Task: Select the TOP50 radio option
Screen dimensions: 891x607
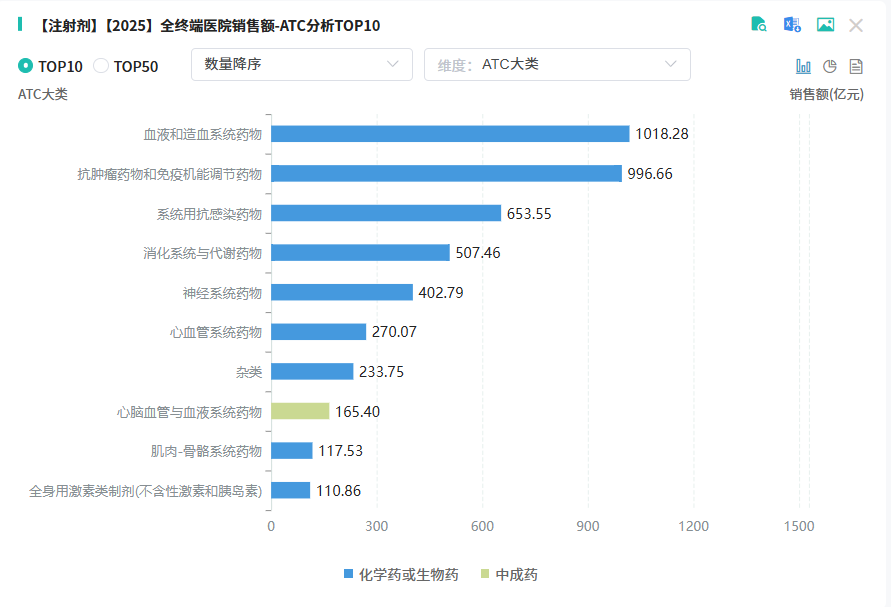Action: (x=126, y=66)
